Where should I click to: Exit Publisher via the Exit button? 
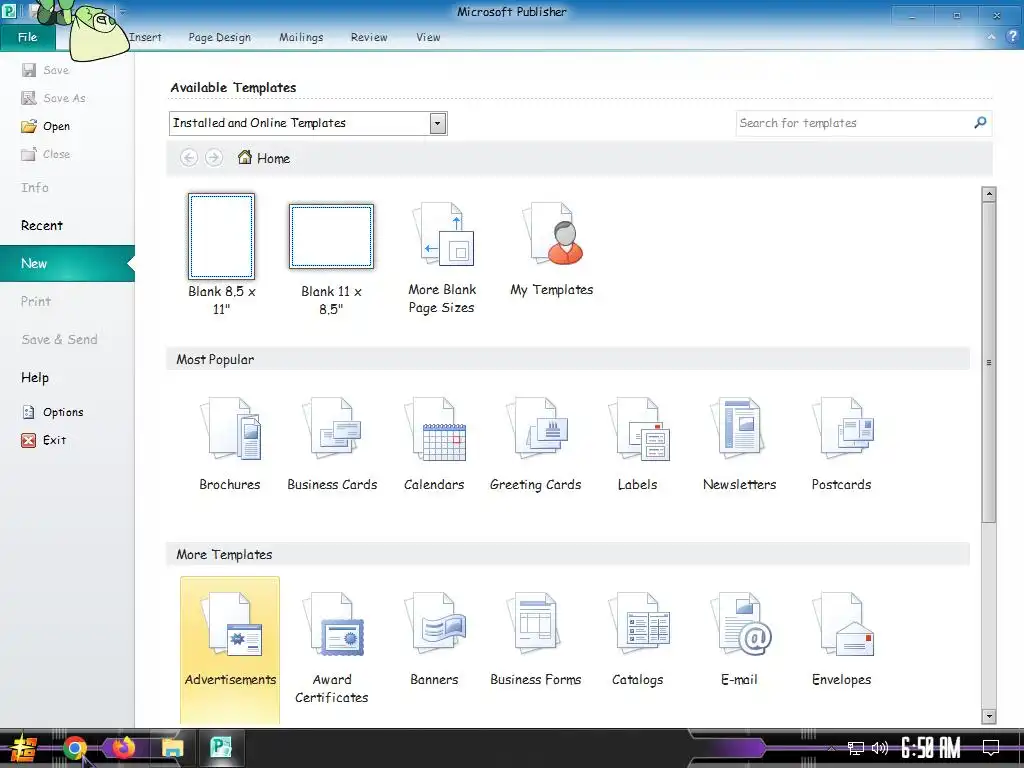[x=44, y=440]
